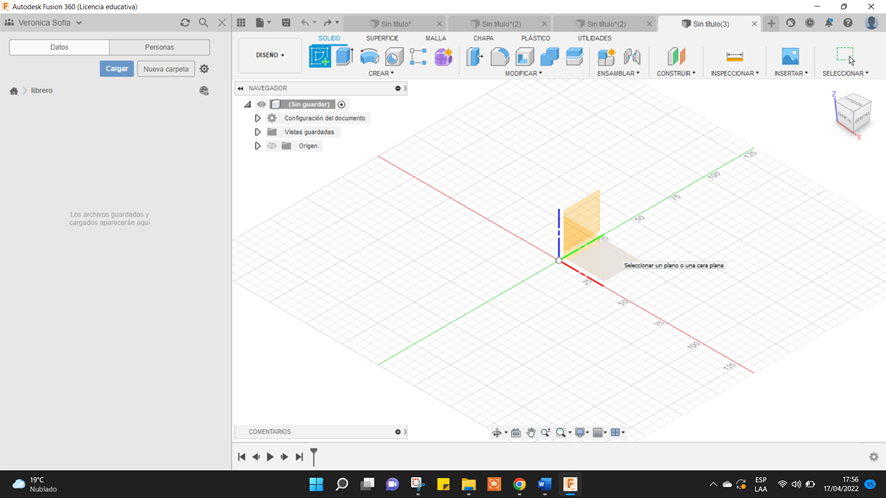This screenshot has height=498, width=886.
Task: Select the Fillet tool
Action: pos(500,57)
